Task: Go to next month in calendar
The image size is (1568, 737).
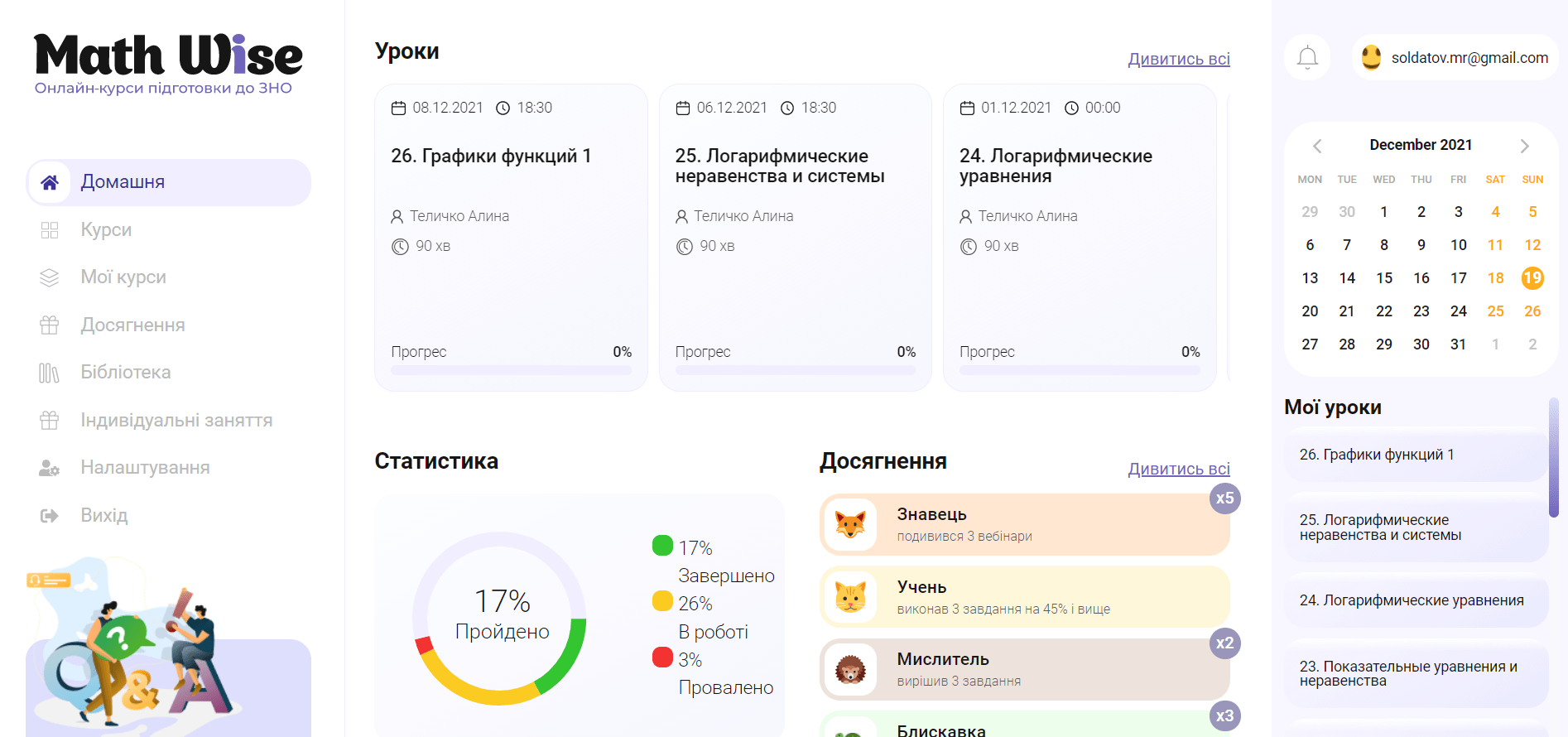Action: point(1524,146)
